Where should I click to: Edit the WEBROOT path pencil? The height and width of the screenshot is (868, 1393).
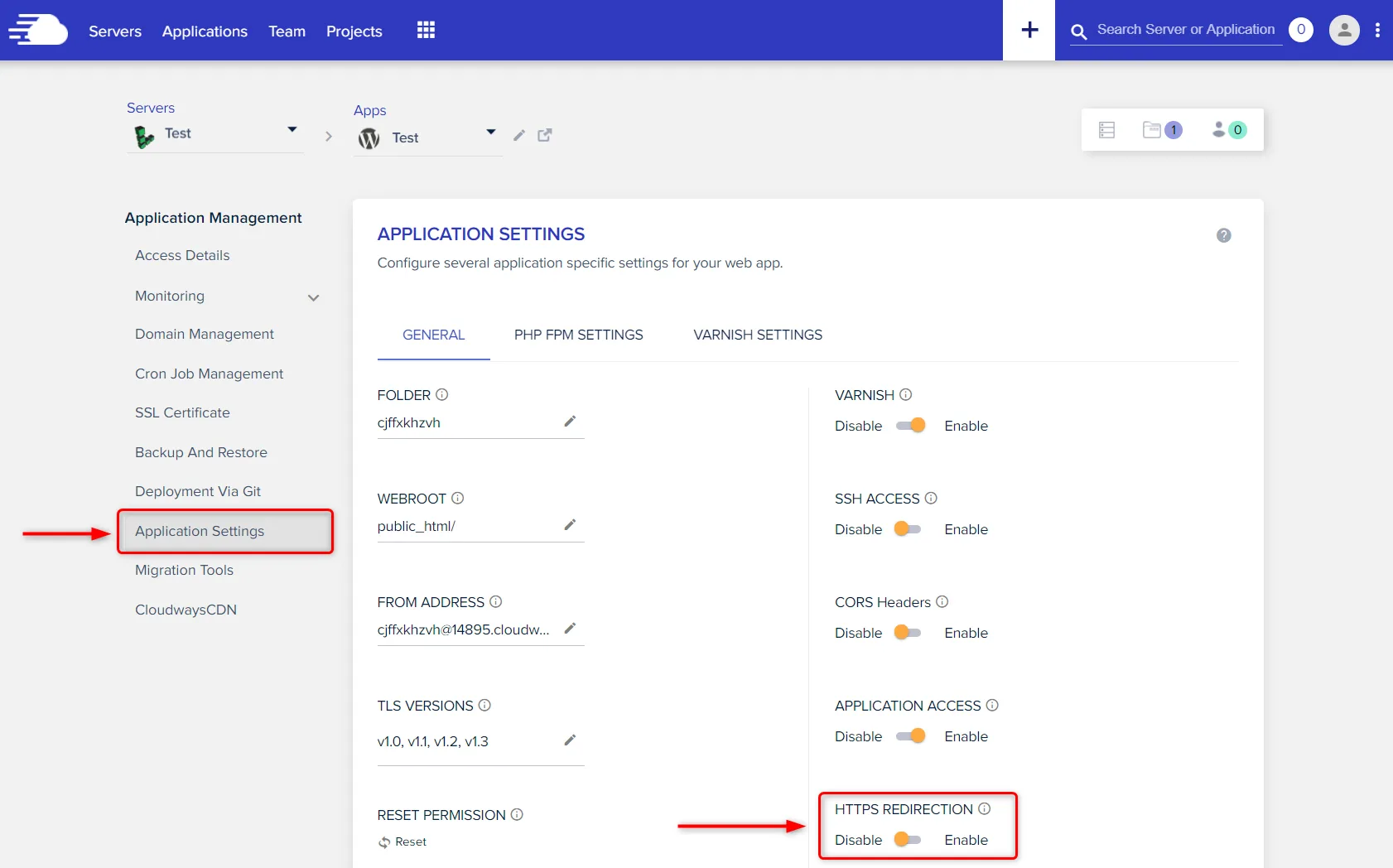coord(570,525)
